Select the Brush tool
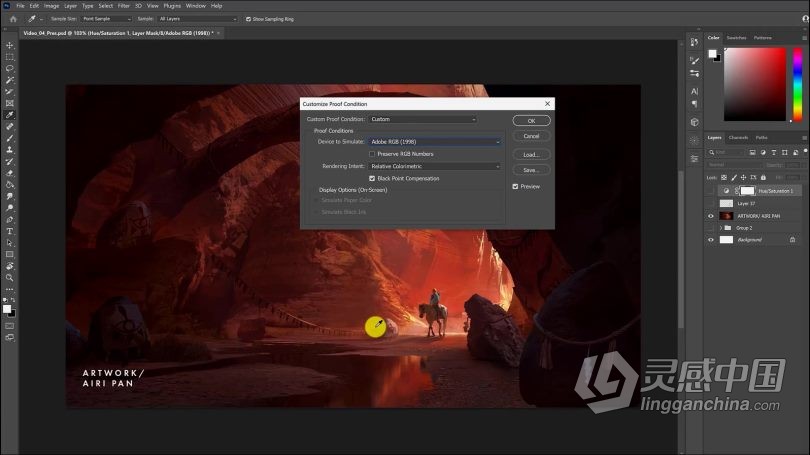Image resolution: width=810 pixels, height=455 pixels. click(9, 138)
